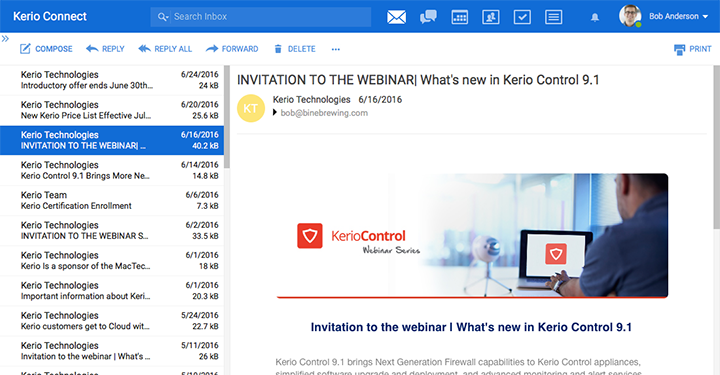Click the KT sender avatar circle
720x375 pixels.
pyautogui.click(x=251, y=108)
